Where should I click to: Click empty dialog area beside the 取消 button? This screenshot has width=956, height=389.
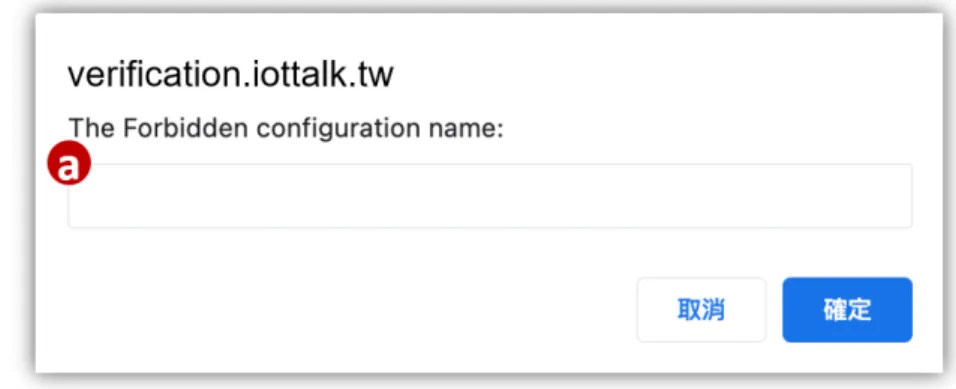click(x=366, y=310)
